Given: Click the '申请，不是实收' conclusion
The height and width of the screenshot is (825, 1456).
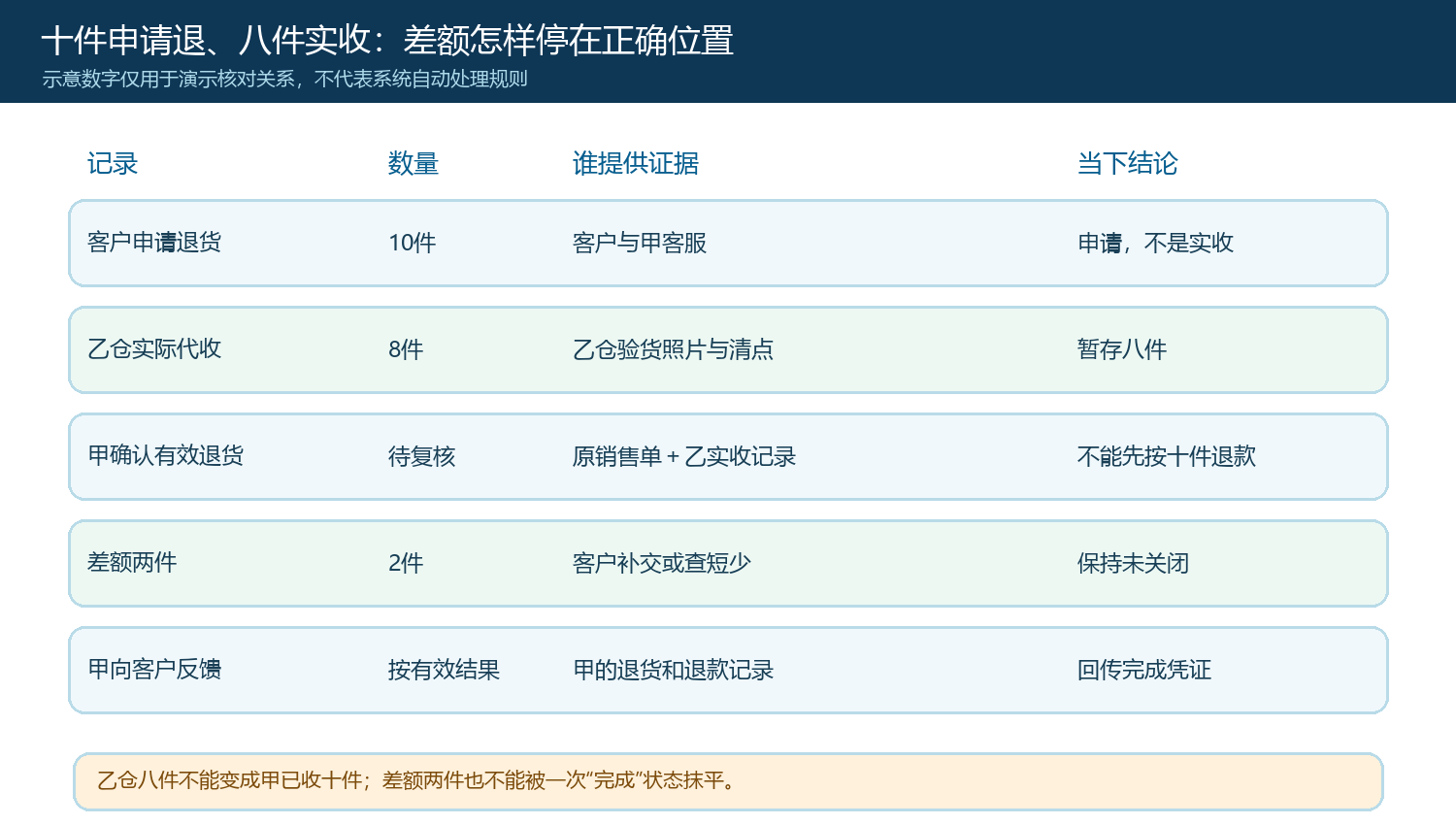Looking at the screenshot, I should coord(1156,243).
